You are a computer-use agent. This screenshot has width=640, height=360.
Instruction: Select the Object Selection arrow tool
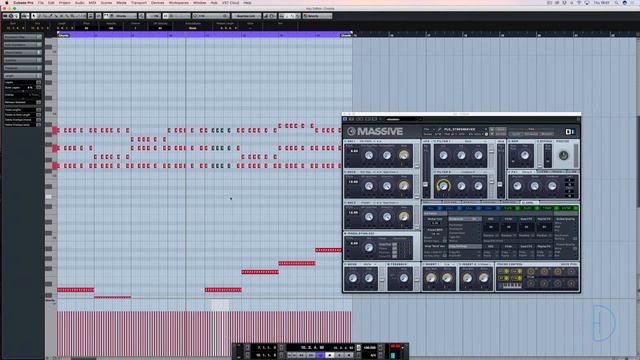(x=33, y=16)
